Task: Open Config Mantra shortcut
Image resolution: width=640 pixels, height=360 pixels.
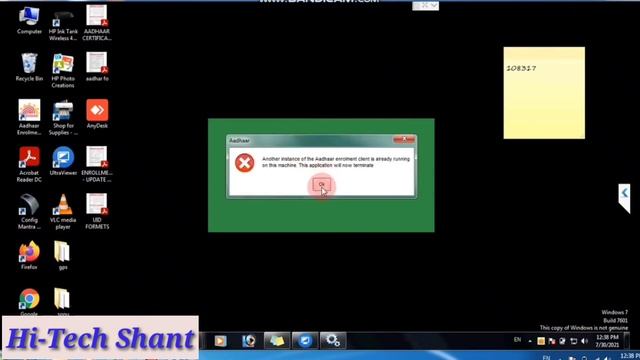Action: tap(29, 211)
